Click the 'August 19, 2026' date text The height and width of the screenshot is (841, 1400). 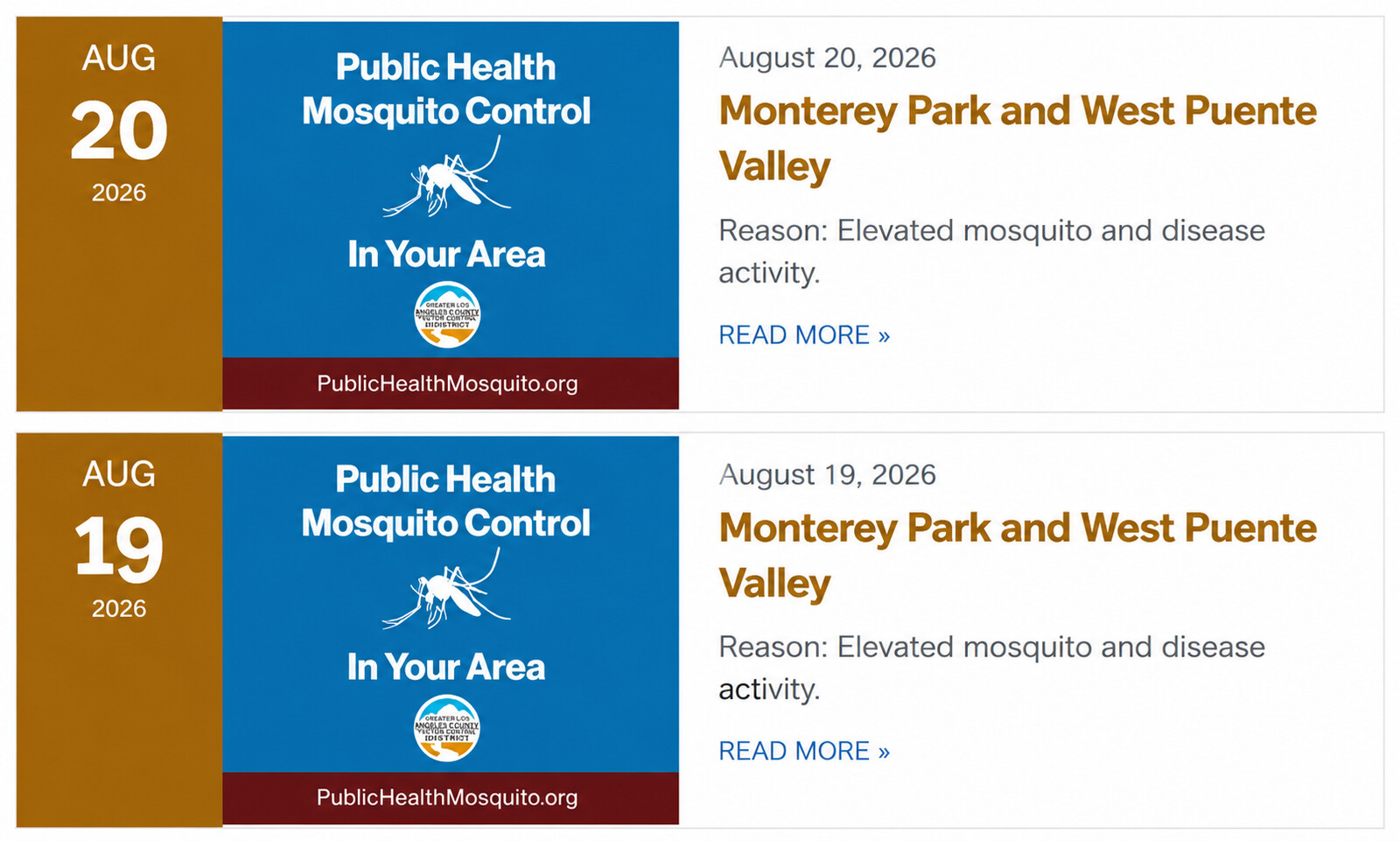[827, 474]
